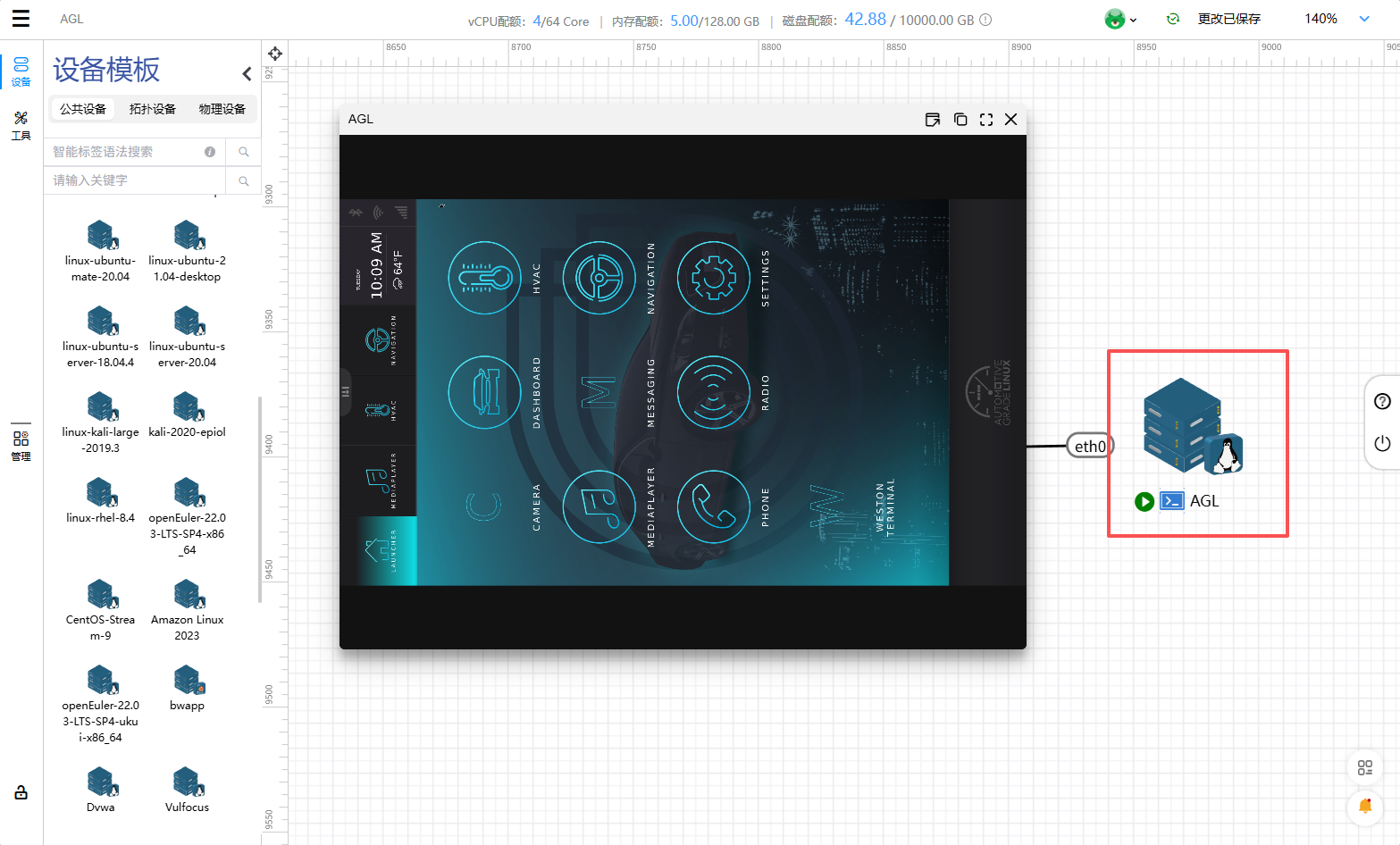Open HVAC app in AGL launcher

pos(484,278)
